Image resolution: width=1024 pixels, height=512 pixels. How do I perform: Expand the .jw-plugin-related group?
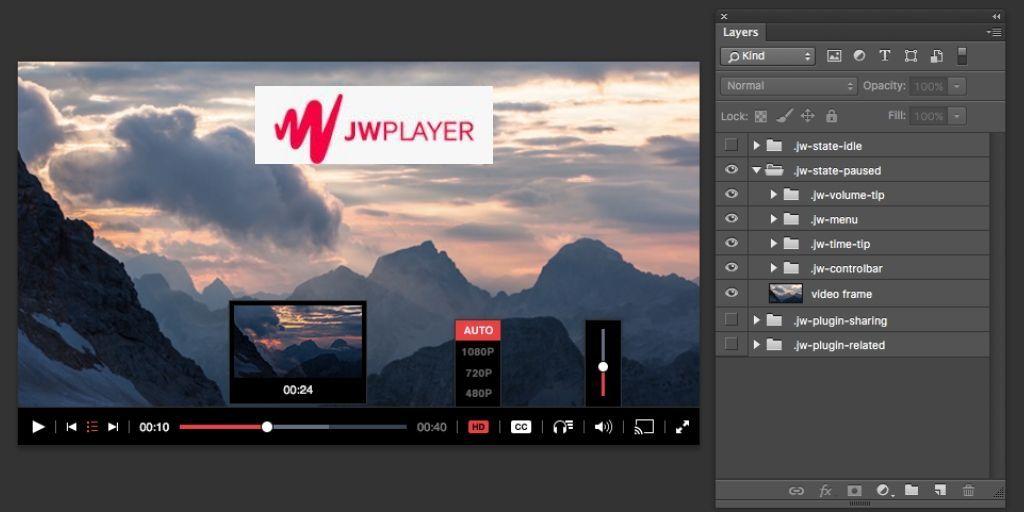[x=757, y=345]
